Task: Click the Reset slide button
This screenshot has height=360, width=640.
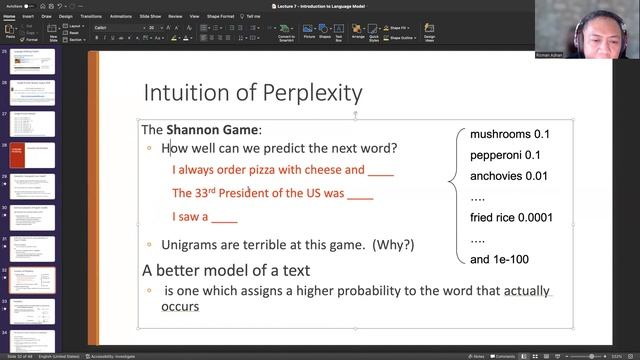Action: pos(71,33)
